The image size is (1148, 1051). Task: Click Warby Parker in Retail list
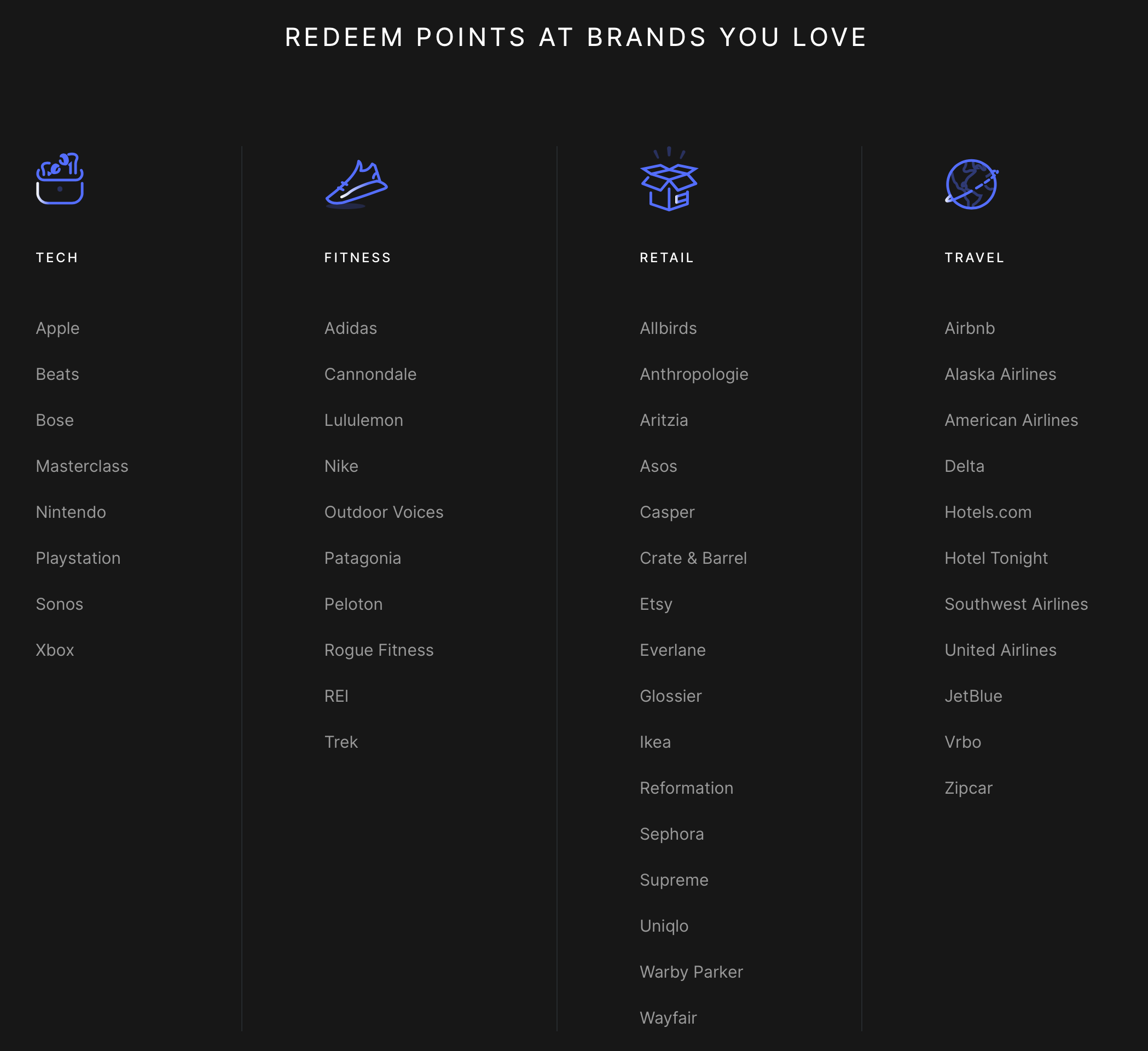click(691, 972)
